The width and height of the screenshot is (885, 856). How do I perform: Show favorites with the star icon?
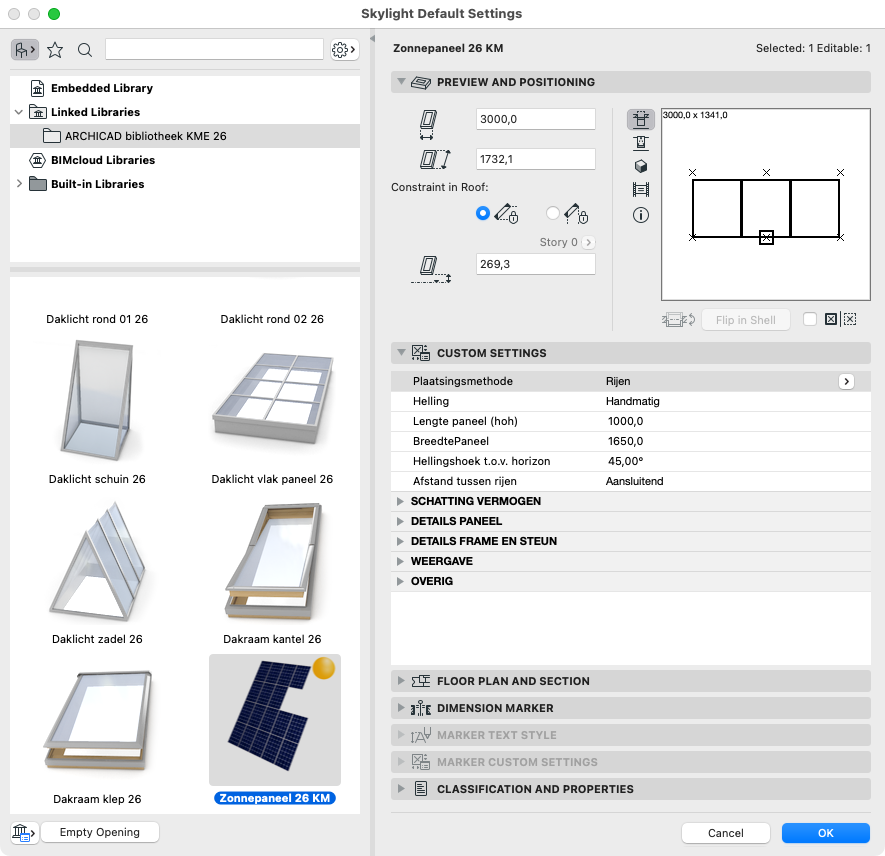tap(55, 50)
